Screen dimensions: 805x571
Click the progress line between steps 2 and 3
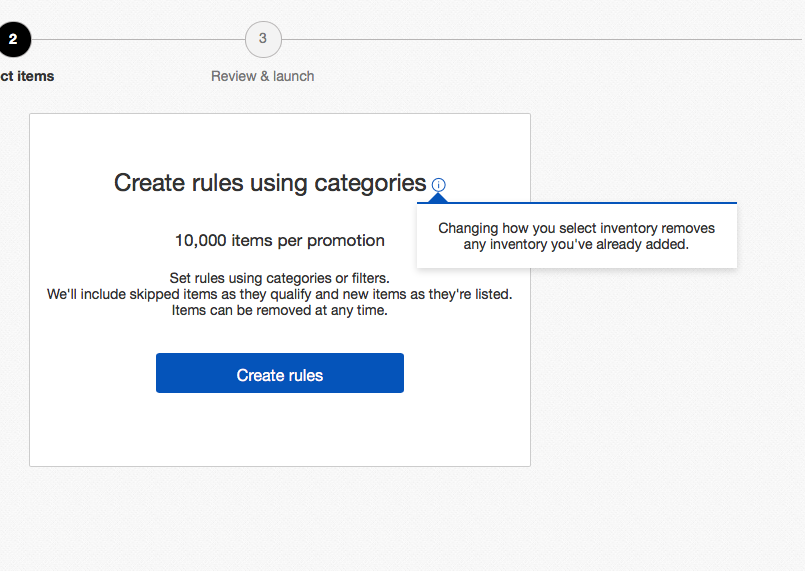click(x=138, y=40)
